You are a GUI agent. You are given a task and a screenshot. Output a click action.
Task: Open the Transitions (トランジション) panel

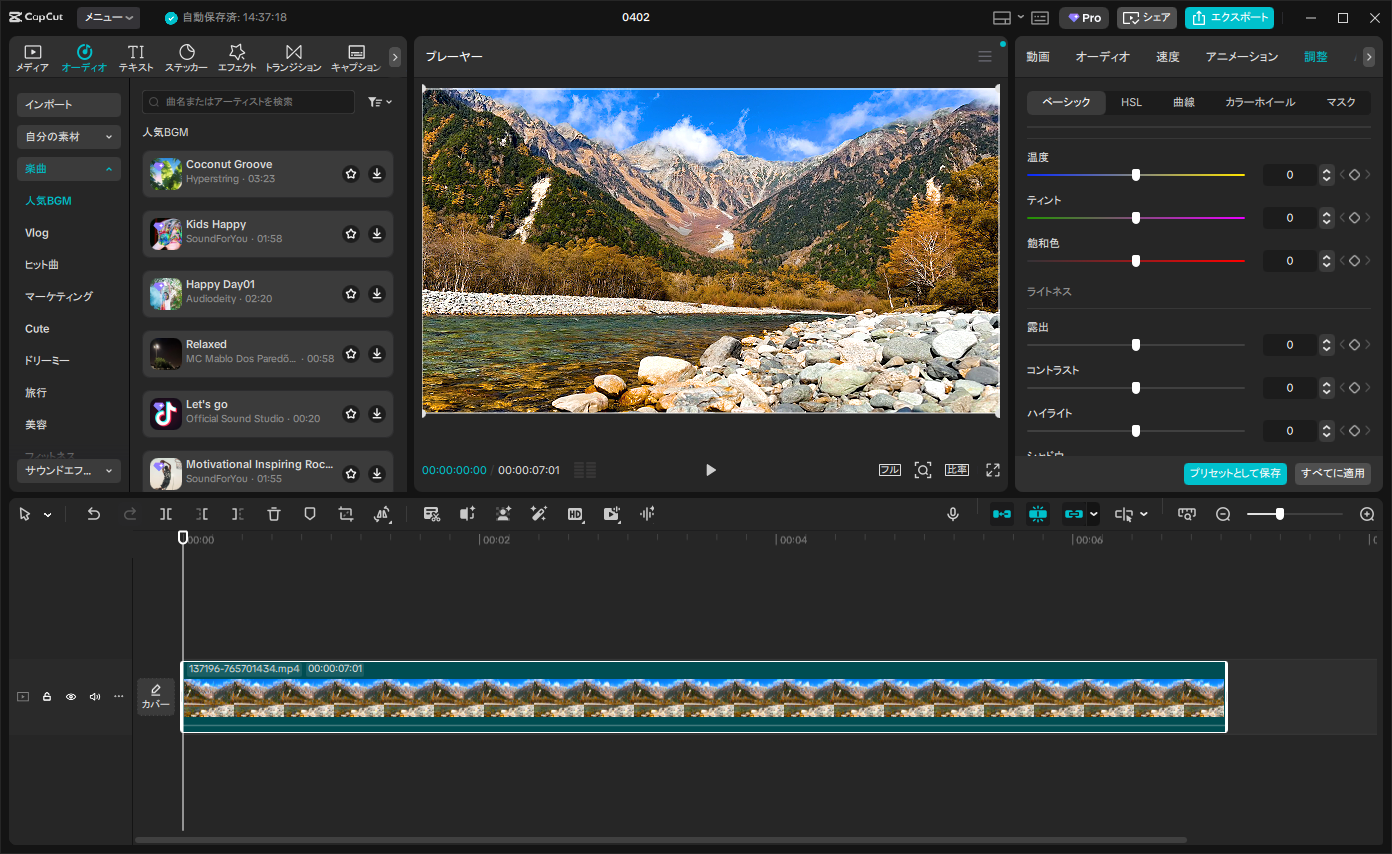click(x=293, y=58)
